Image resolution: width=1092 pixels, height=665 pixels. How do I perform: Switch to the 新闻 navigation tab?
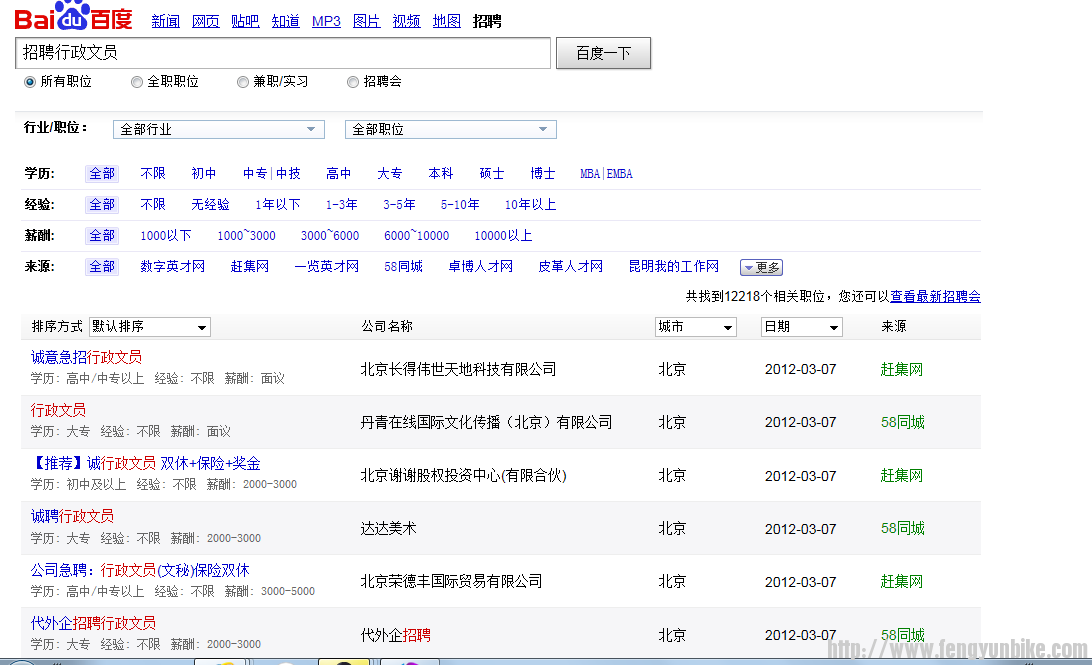[165, 20]
